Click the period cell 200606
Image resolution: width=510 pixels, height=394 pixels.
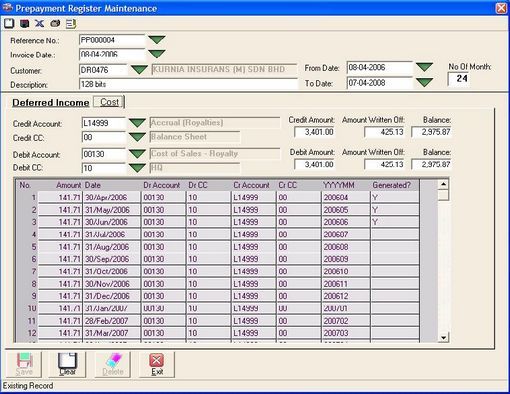click(x=346, y=222)
